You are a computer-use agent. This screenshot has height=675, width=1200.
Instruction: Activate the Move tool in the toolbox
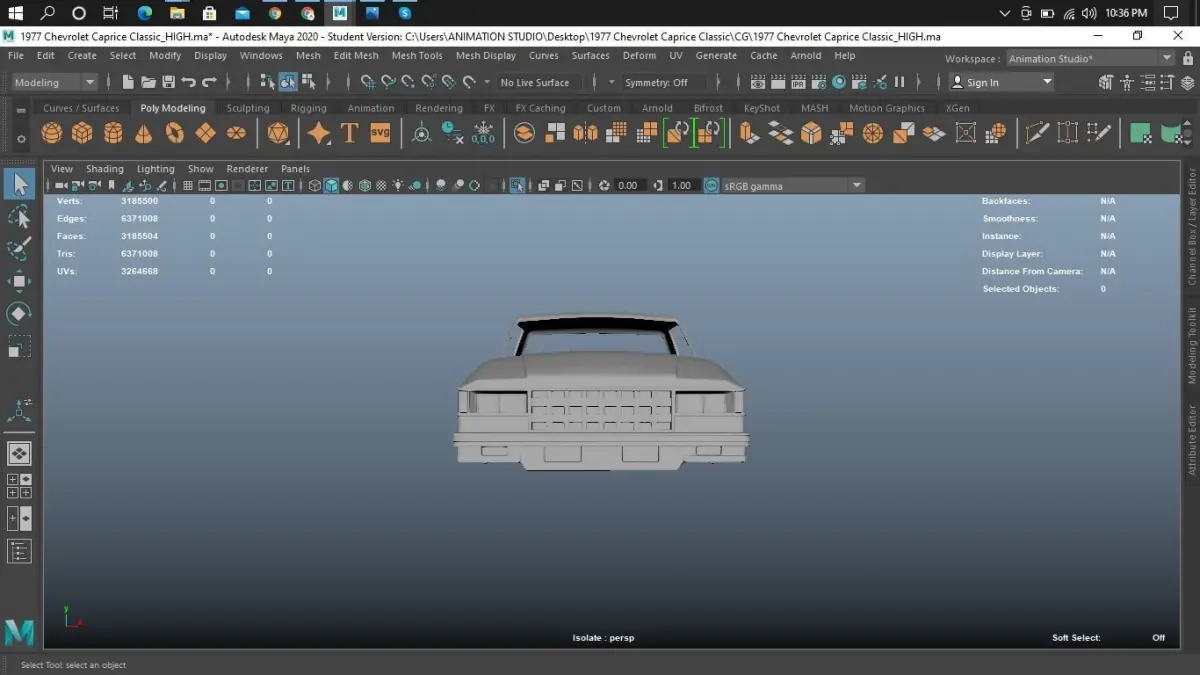coord(19,281)
